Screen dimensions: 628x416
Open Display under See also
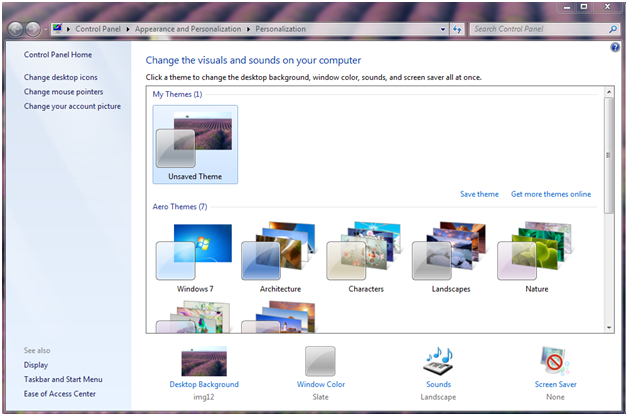[36, 365]
